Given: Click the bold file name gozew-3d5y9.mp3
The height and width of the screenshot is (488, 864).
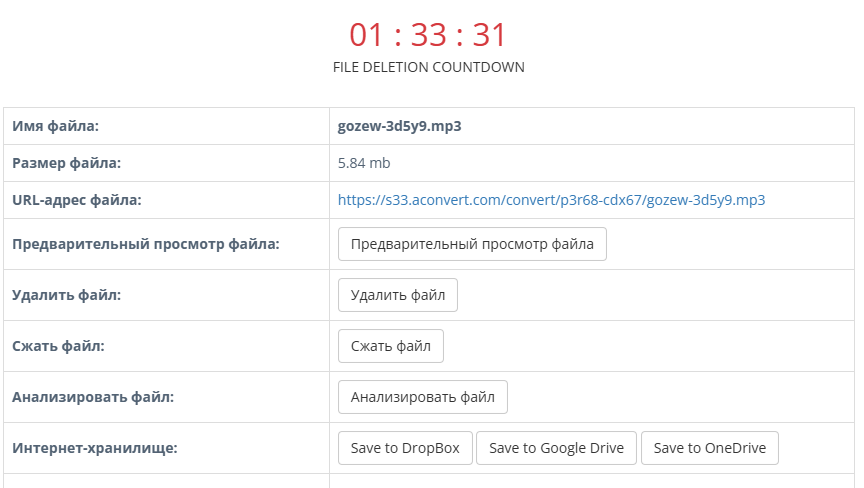Looking at the screenshot, I should pyautogui.click(x=399, y=126).
